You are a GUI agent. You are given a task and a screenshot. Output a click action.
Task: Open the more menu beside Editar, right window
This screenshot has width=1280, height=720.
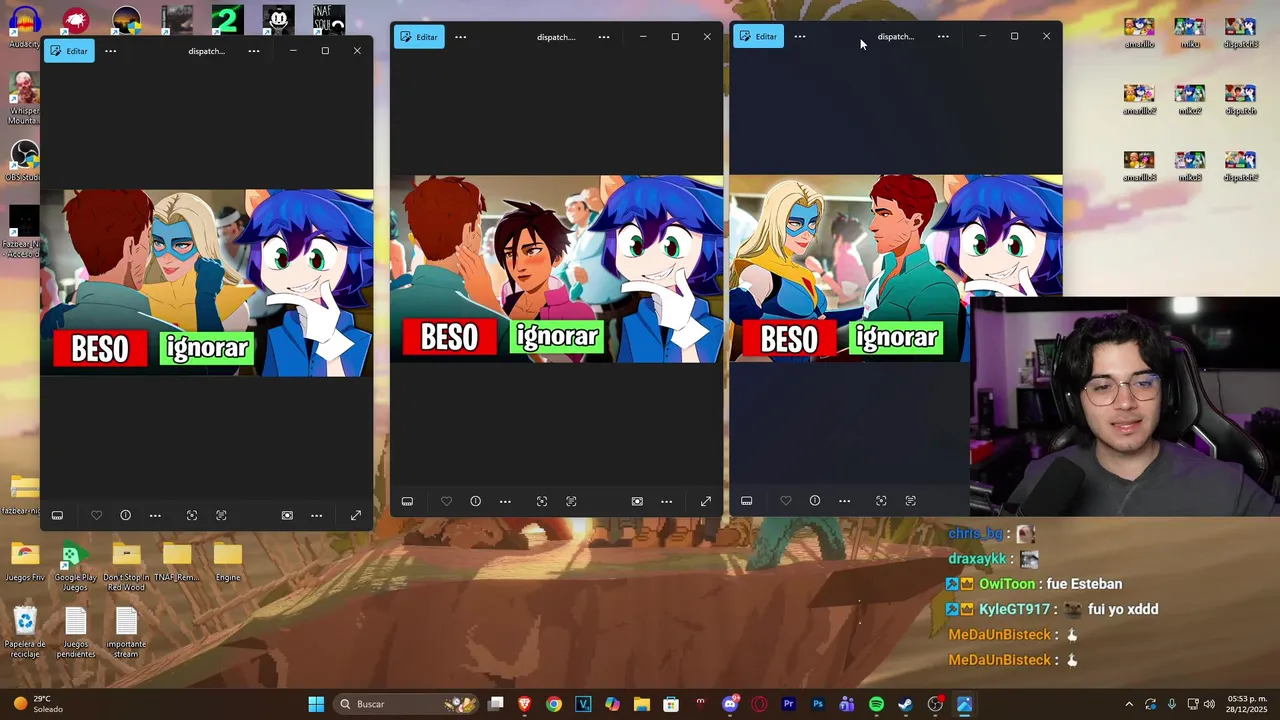(800, 37)
